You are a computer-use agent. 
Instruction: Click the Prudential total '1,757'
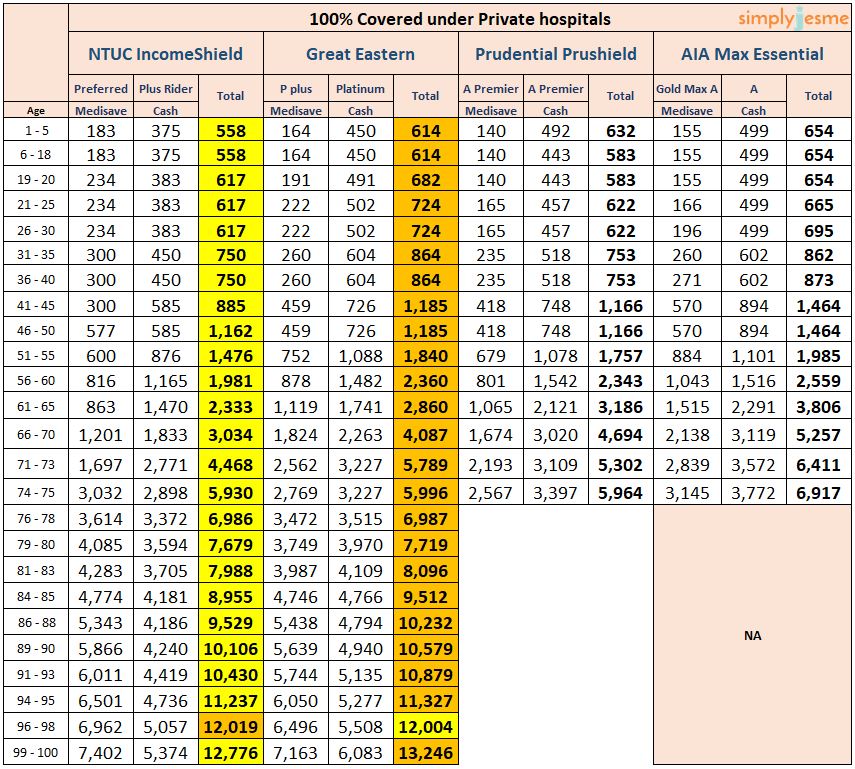pos(621,356)
